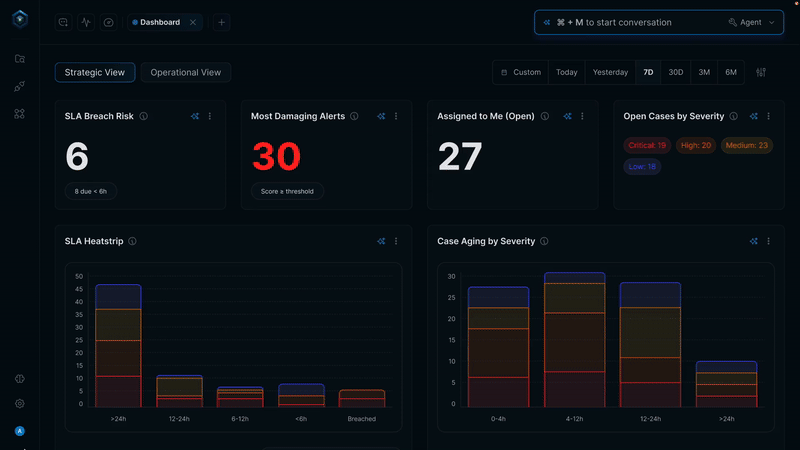Add a new tab with plus button
Screen dimensions: 800x450
[221, 22]
